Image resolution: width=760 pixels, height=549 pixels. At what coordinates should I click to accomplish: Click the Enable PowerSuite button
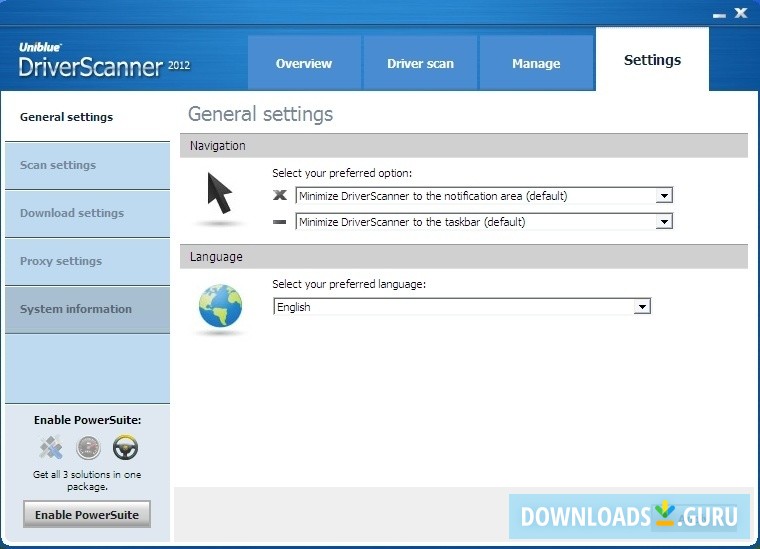tap(87, 514)
